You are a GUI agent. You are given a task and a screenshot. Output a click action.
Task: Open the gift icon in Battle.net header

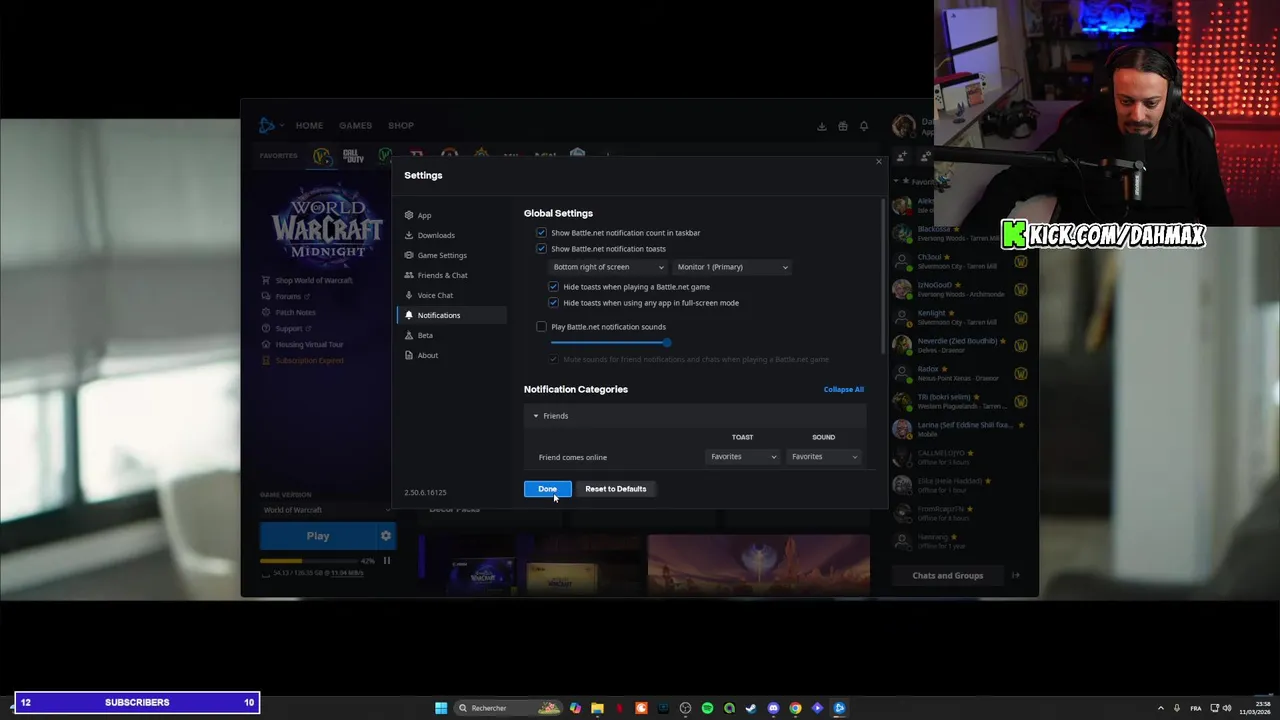(843, 126)
